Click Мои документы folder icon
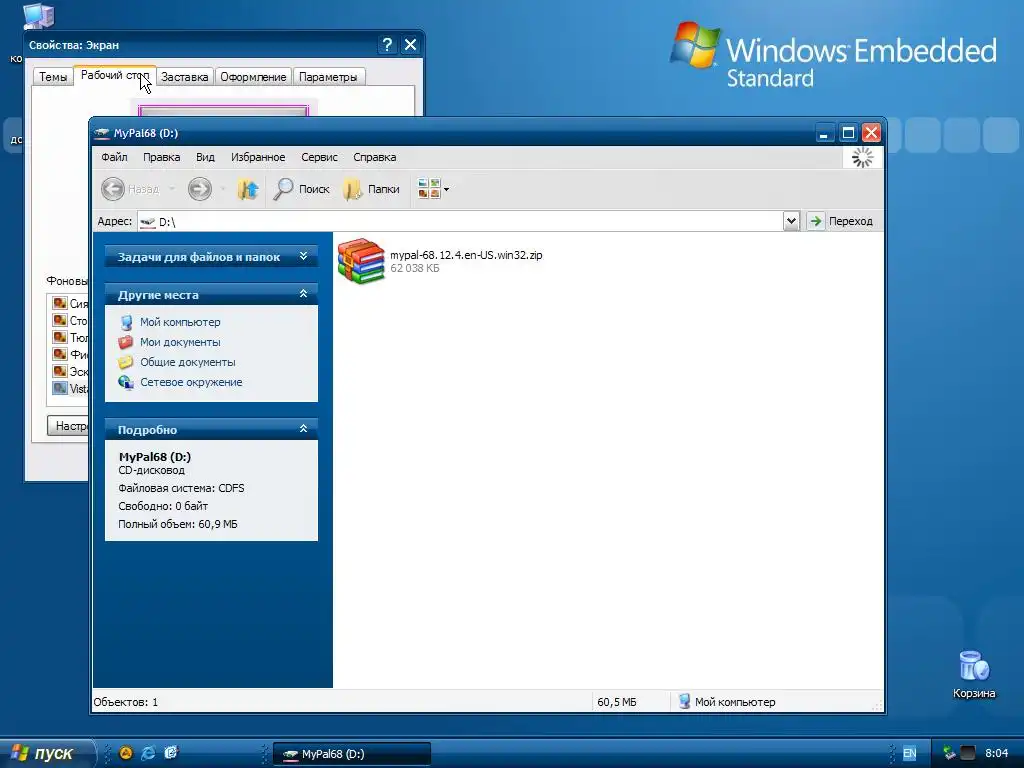 point(126,342)
